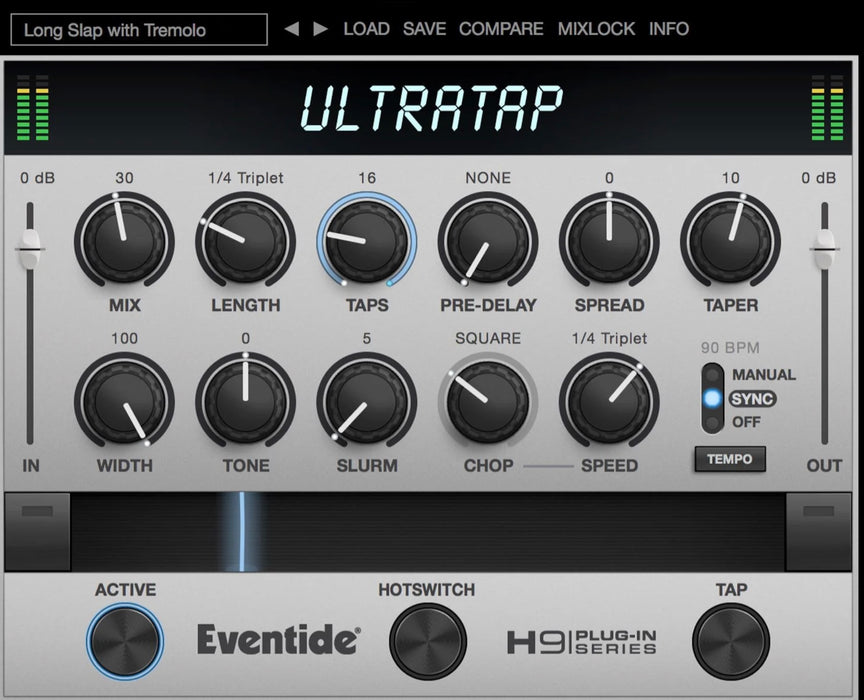Set tempo mode to MANUAL
This screenshot has width=864, height=700.
(x=712, y=375)
